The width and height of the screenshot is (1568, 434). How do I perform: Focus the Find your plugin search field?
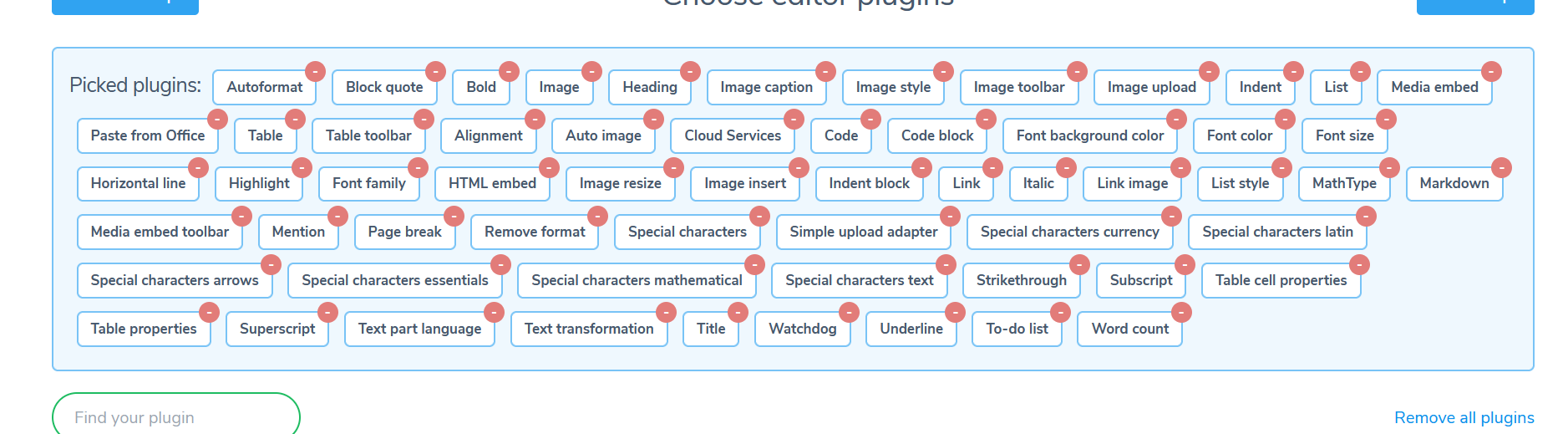point(176,416)
